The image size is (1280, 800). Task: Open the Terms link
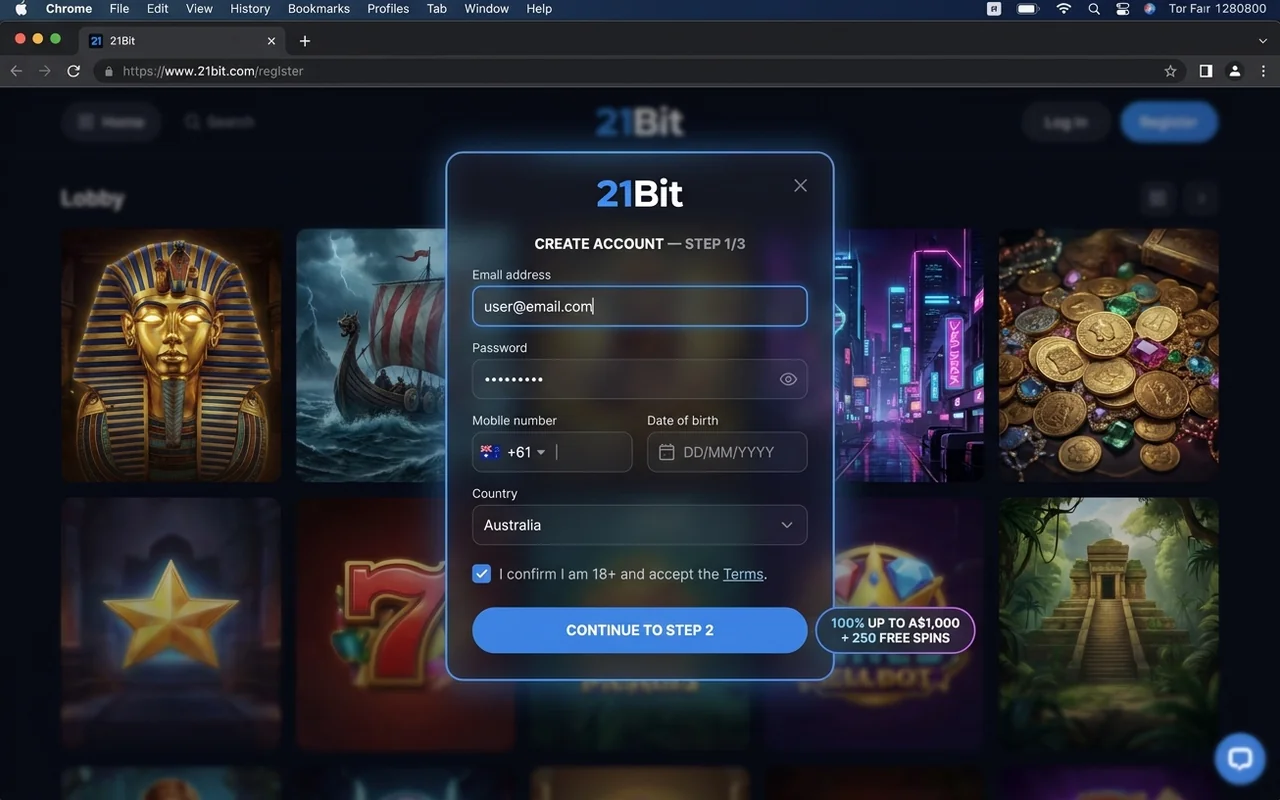click(x=743, y=574)
